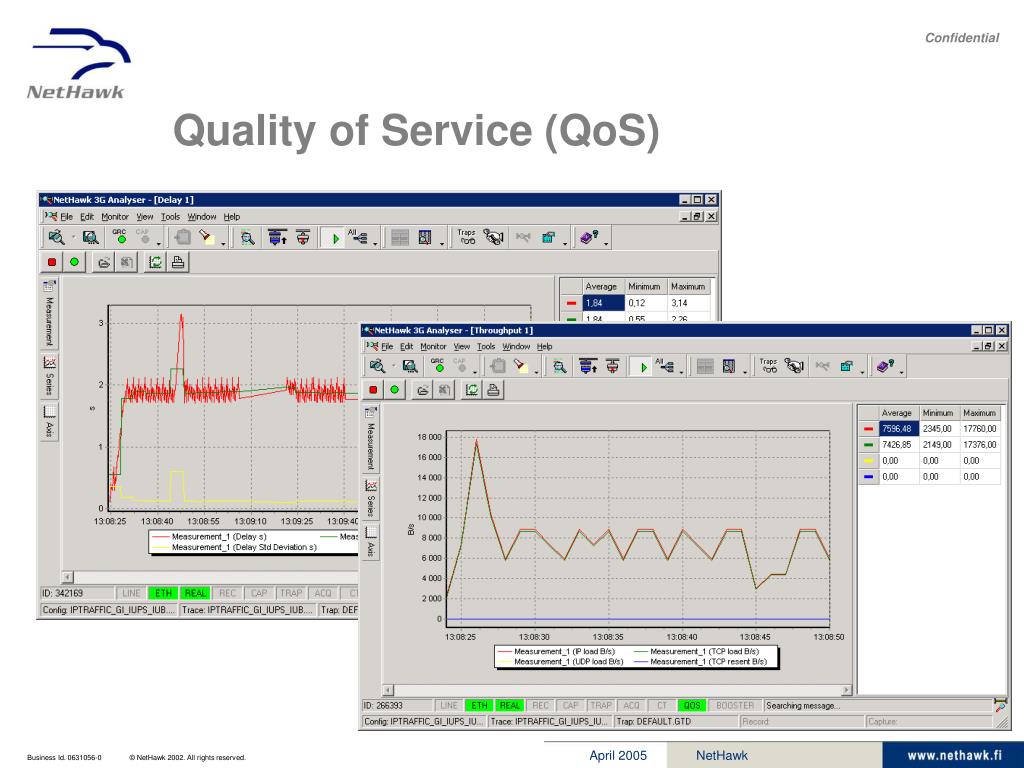The image size is (1024, 768).
Task: Click the Average column header in Throughput table
Action: point(896,413)
